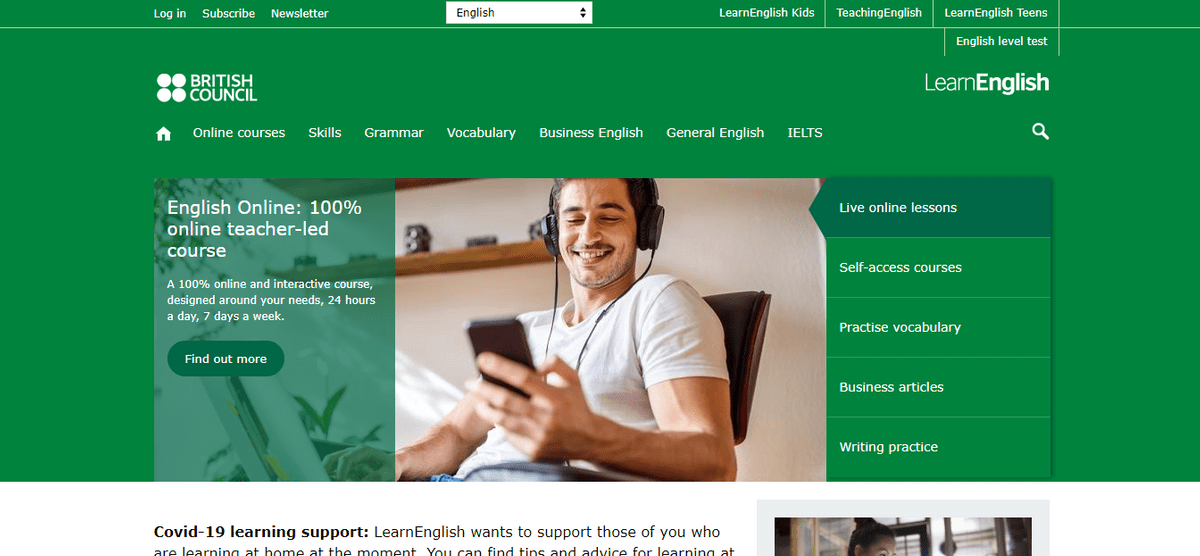The width and height of the screenshot is (1200, 556).
Task: Select the Live online lessons tab
Action: pyautogui.click(x=938, y=208)
